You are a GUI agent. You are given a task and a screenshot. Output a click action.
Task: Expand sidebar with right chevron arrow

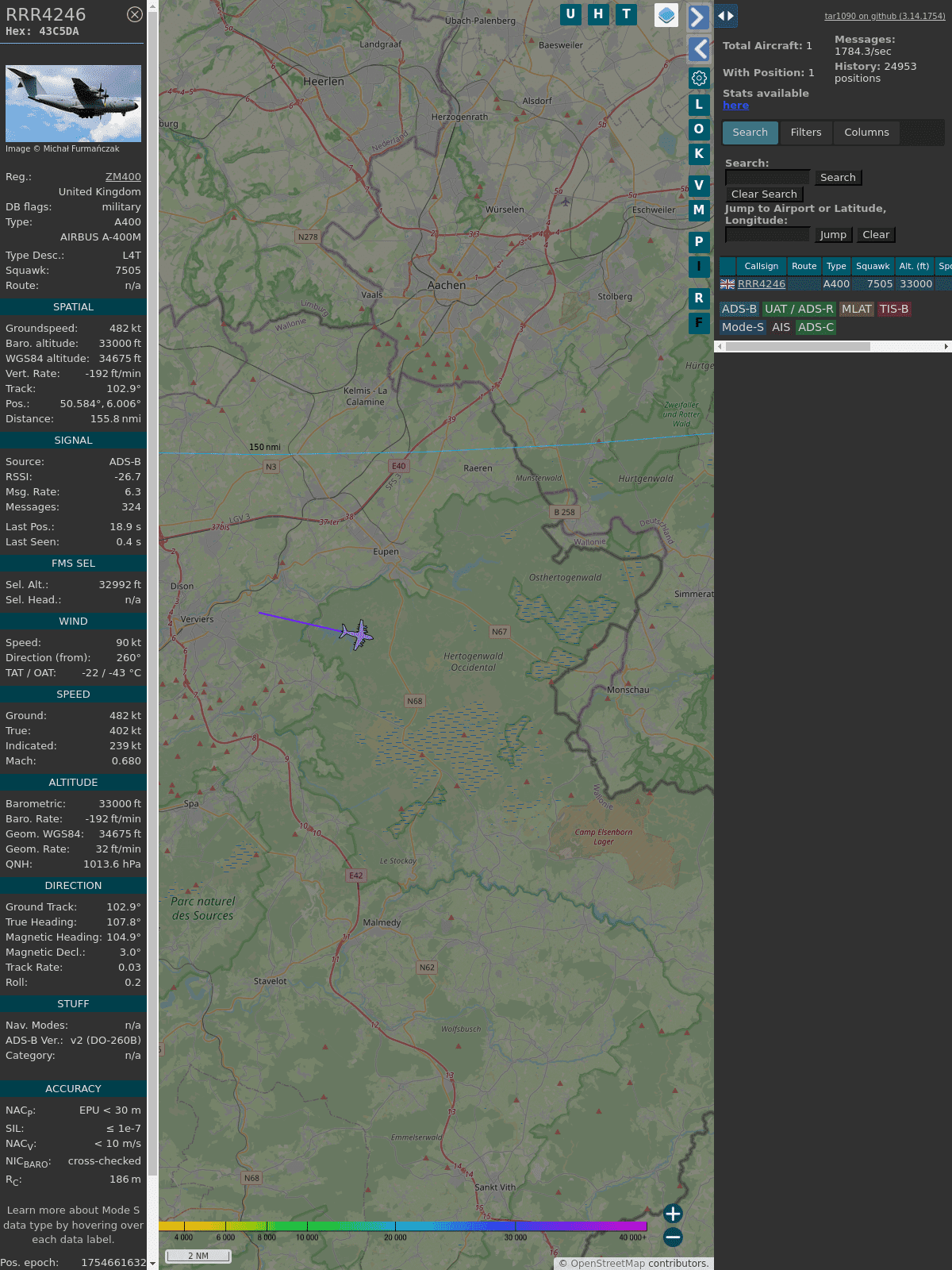click(698, 17)
